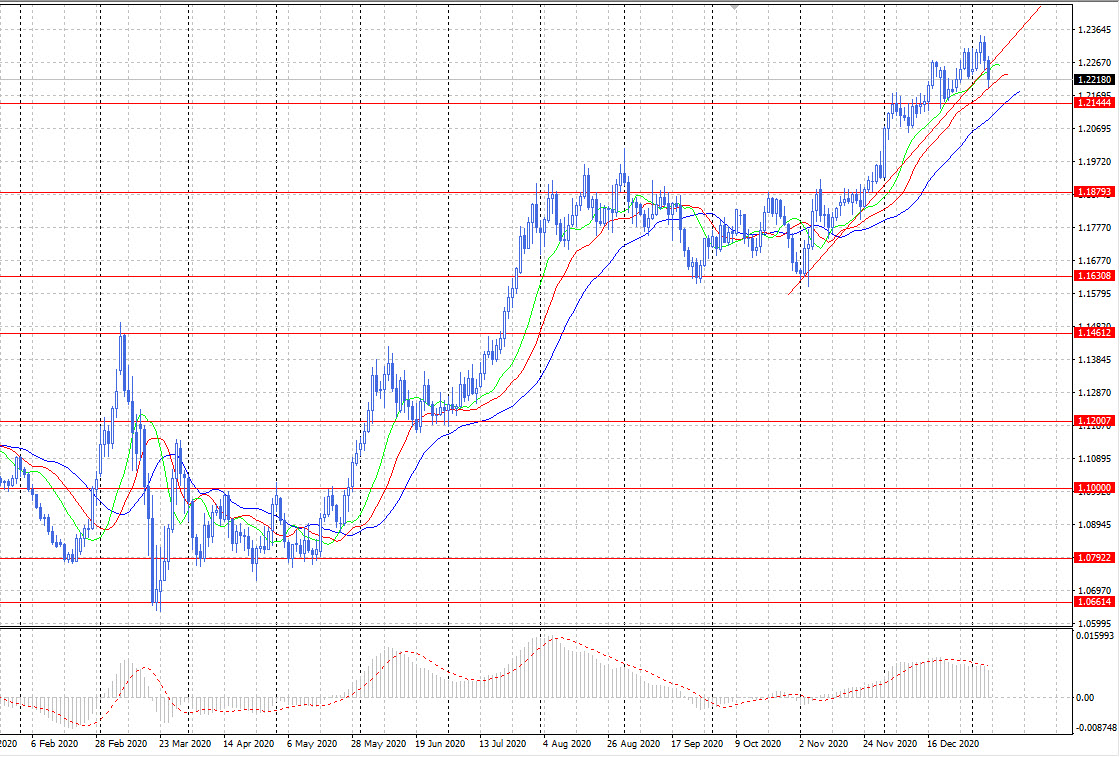
Task: Click the date label 19 Jun 2020
Action: pyautogui.click(x=440, y=743)
